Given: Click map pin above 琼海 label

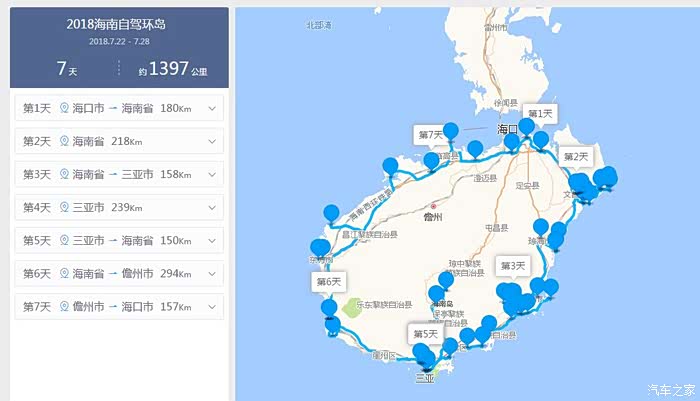Looking at the screenshot, I should click(x=541, y=228).
